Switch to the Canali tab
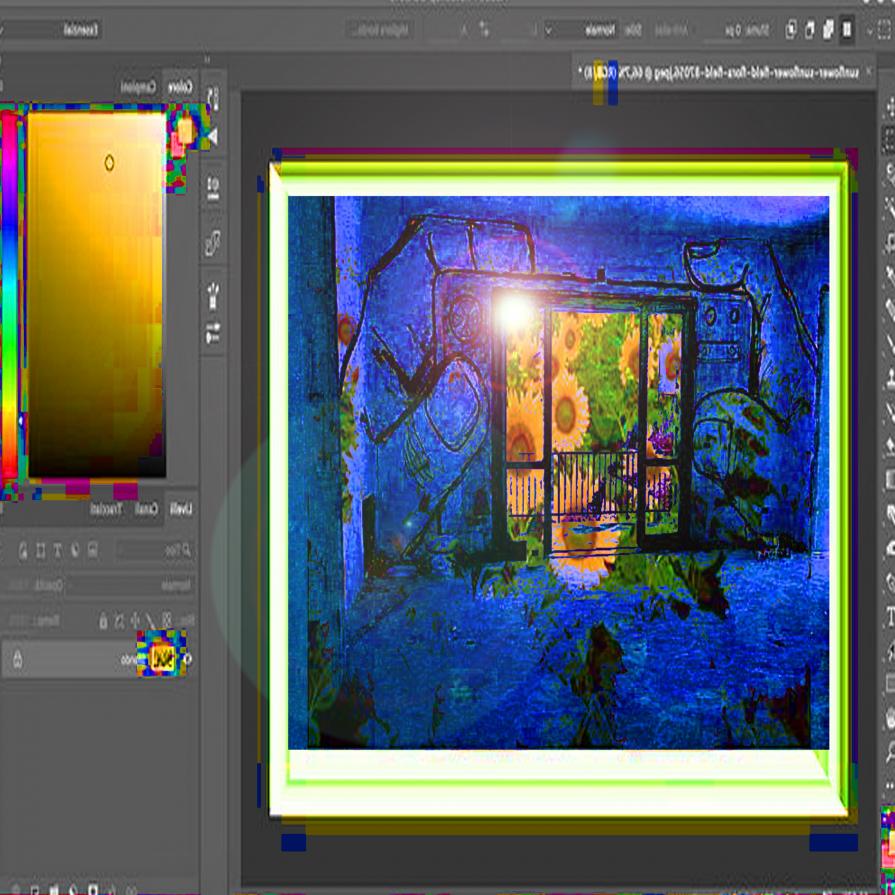This screenshot has height=895, width=895. click(x=146, y=509)
